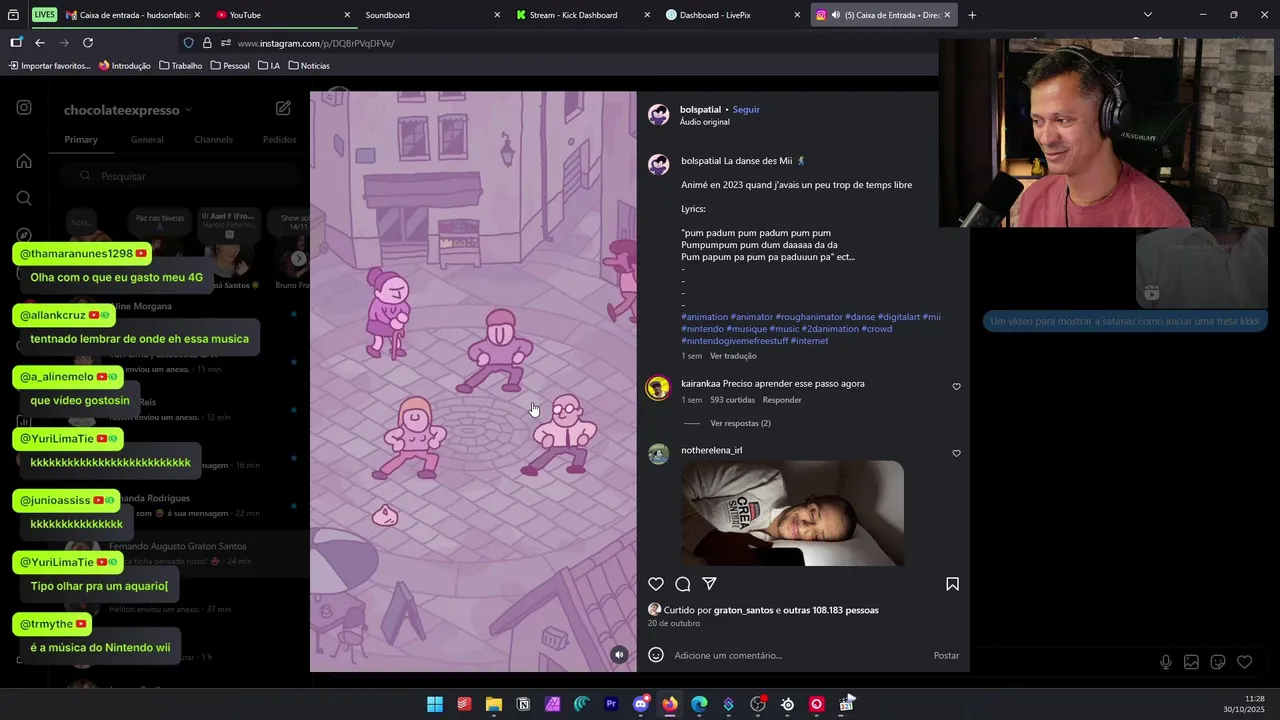Image resolution: width=1280 pixels, height=720 pixels.
Task: Reply to kairankaa's comment with Responder
Action: click(782, 400)
